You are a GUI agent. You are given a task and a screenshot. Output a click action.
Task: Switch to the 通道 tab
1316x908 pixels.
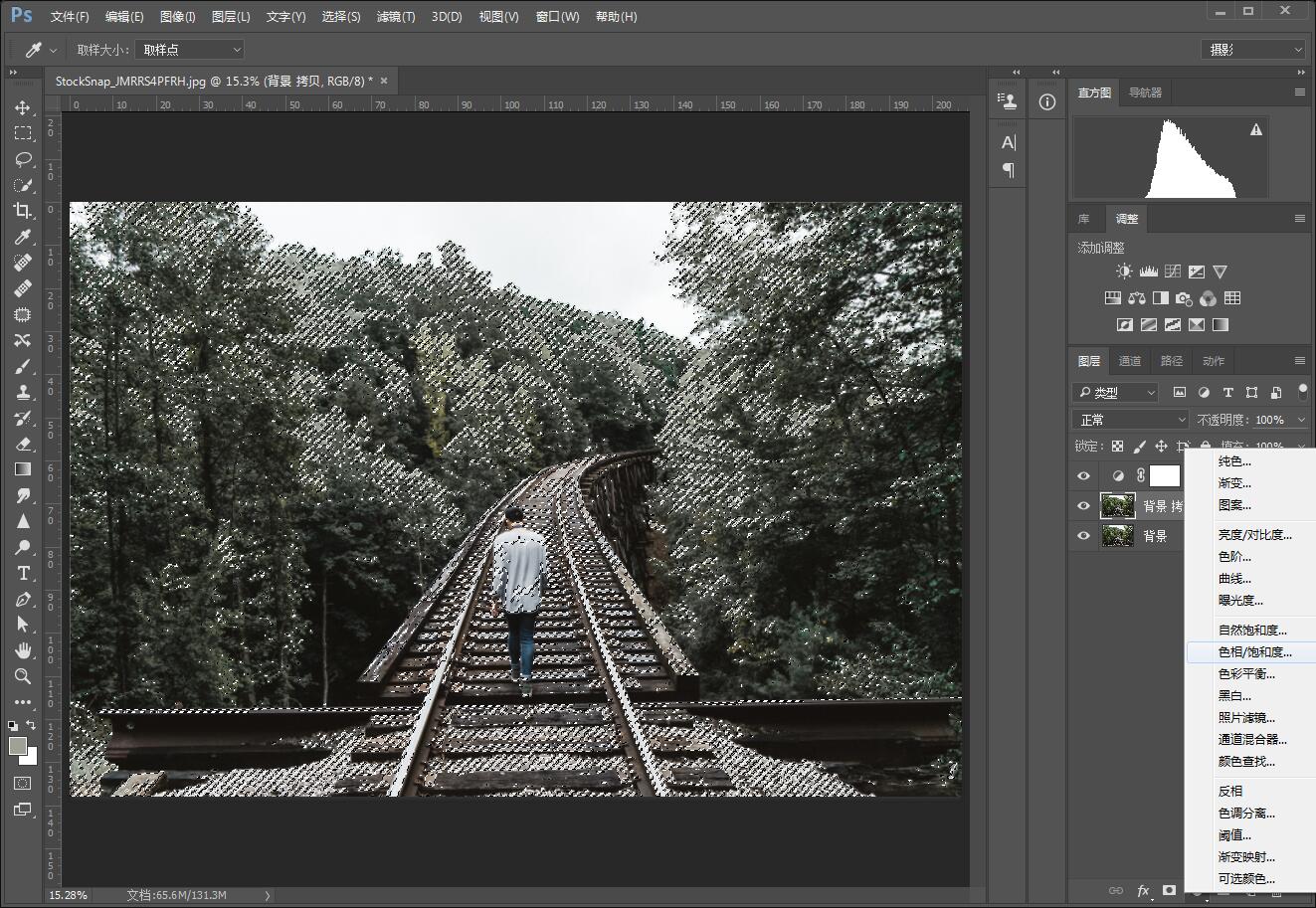[x=1130, y=361]
